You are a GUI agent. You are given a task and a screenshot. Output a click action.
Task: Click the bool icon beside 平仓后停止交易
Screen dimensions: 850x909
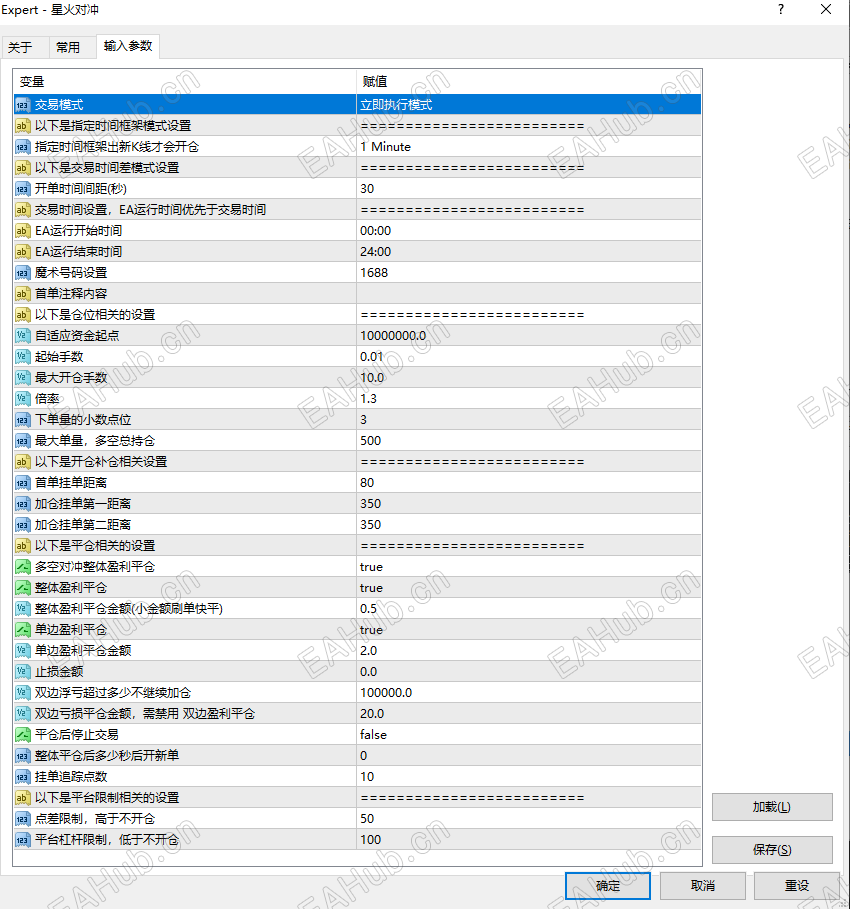click(22, 735)
